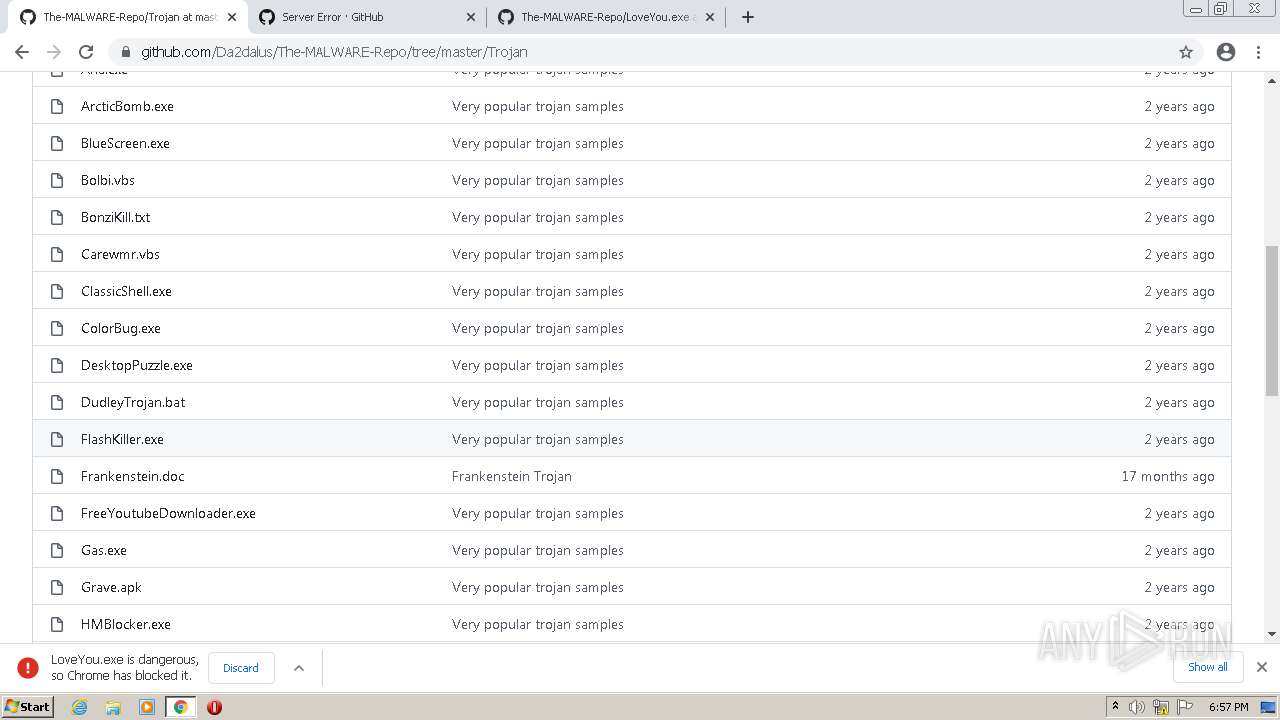Screen dimensions: 1280x720
Task: Expand LoveYou.exe download options chevron
Action: 298,668
